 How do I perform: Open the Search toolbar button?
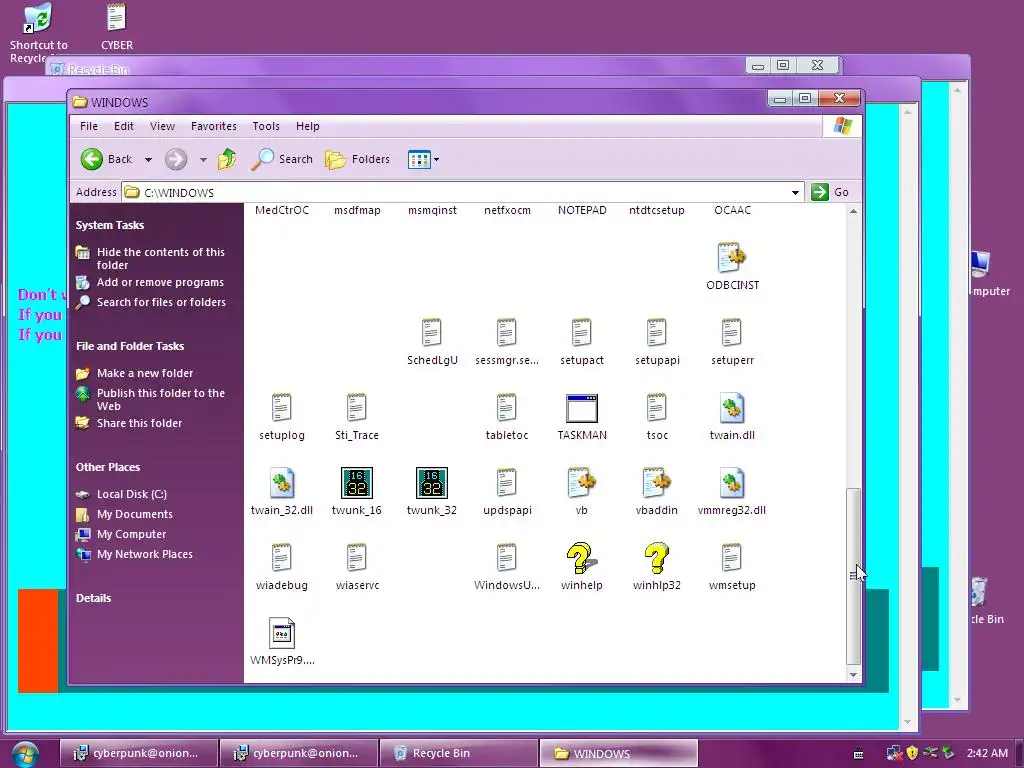click(x=282, y=159)
